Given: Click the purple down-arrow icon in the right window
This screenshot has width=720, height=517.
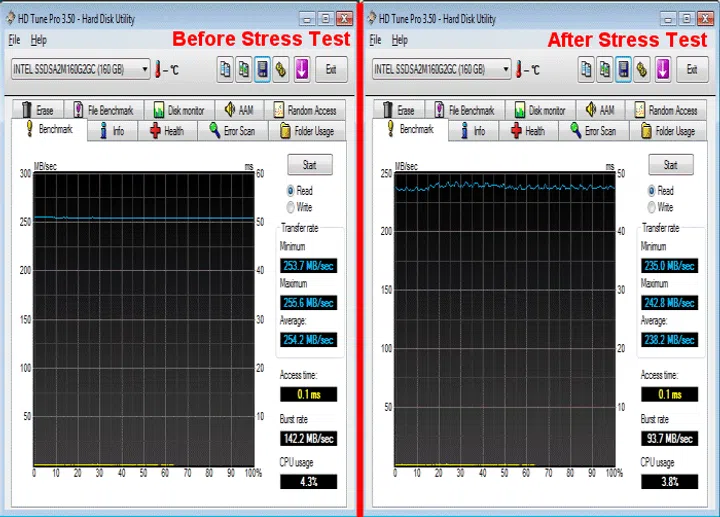Looking at the screenshot, I should click(662, 69).
